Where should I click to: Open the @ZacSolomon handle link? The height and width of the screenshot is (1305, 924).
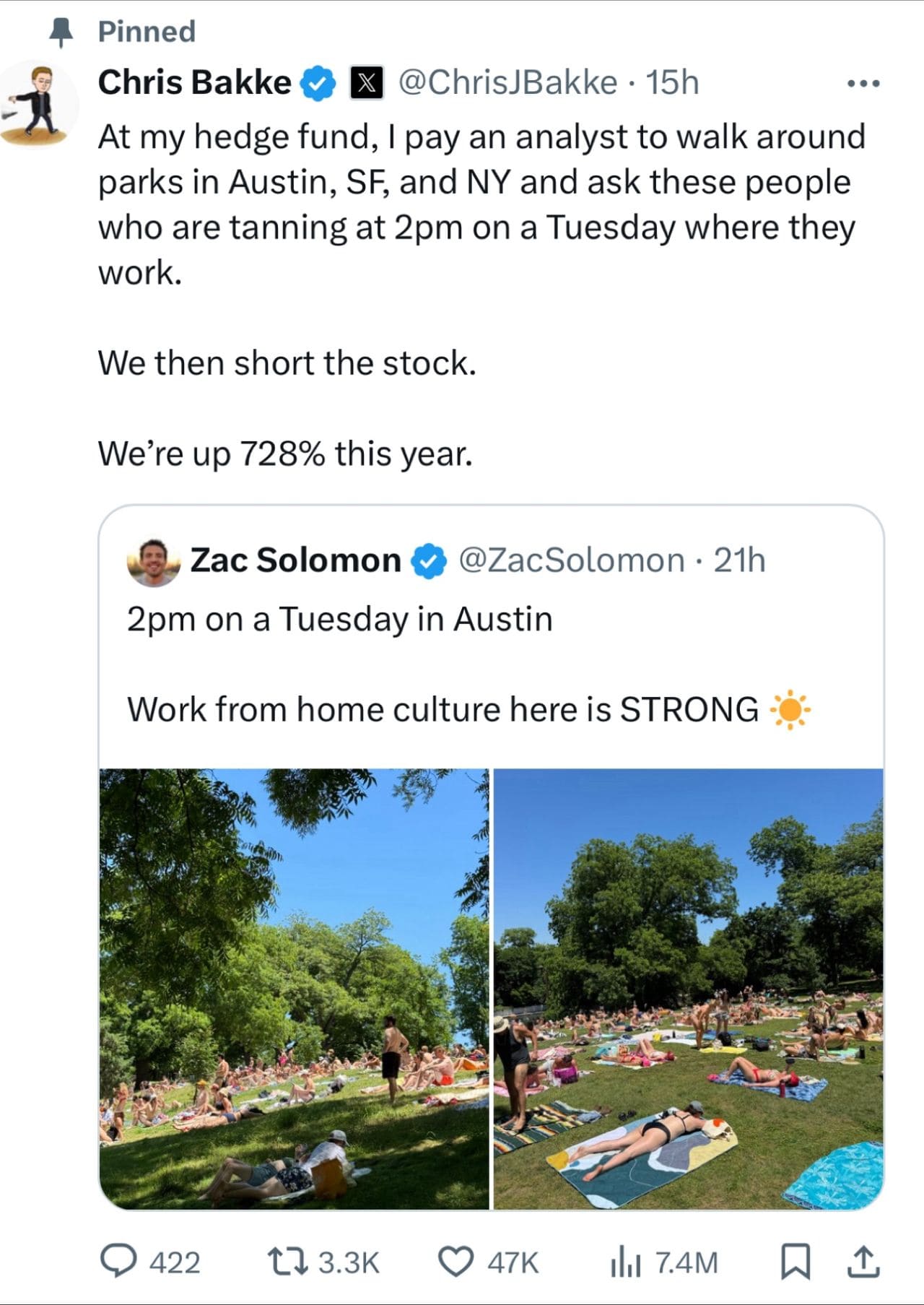click(572, 560)
